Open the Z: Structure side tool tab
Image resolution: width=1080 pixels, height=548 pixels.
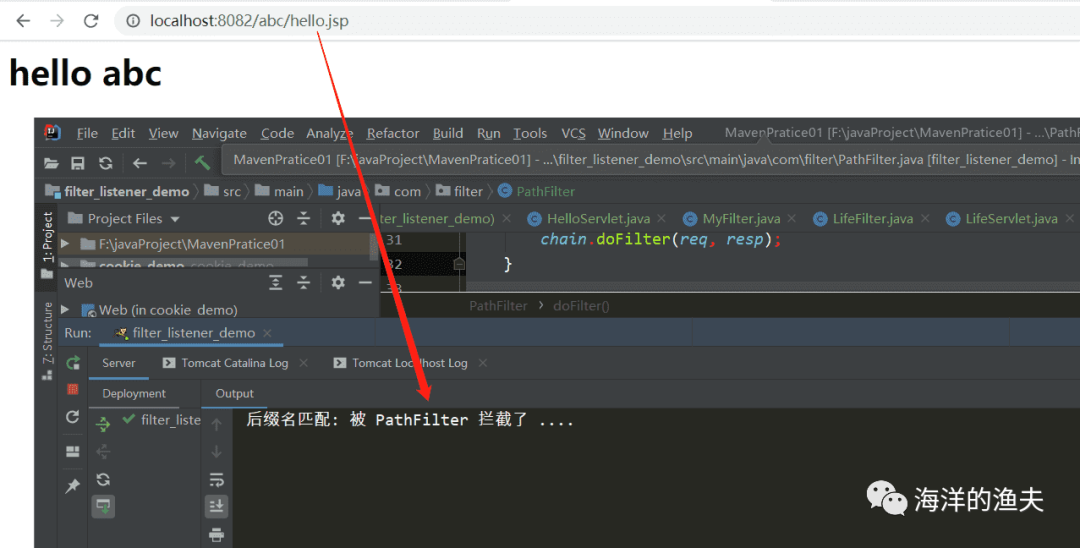(47, 340)
